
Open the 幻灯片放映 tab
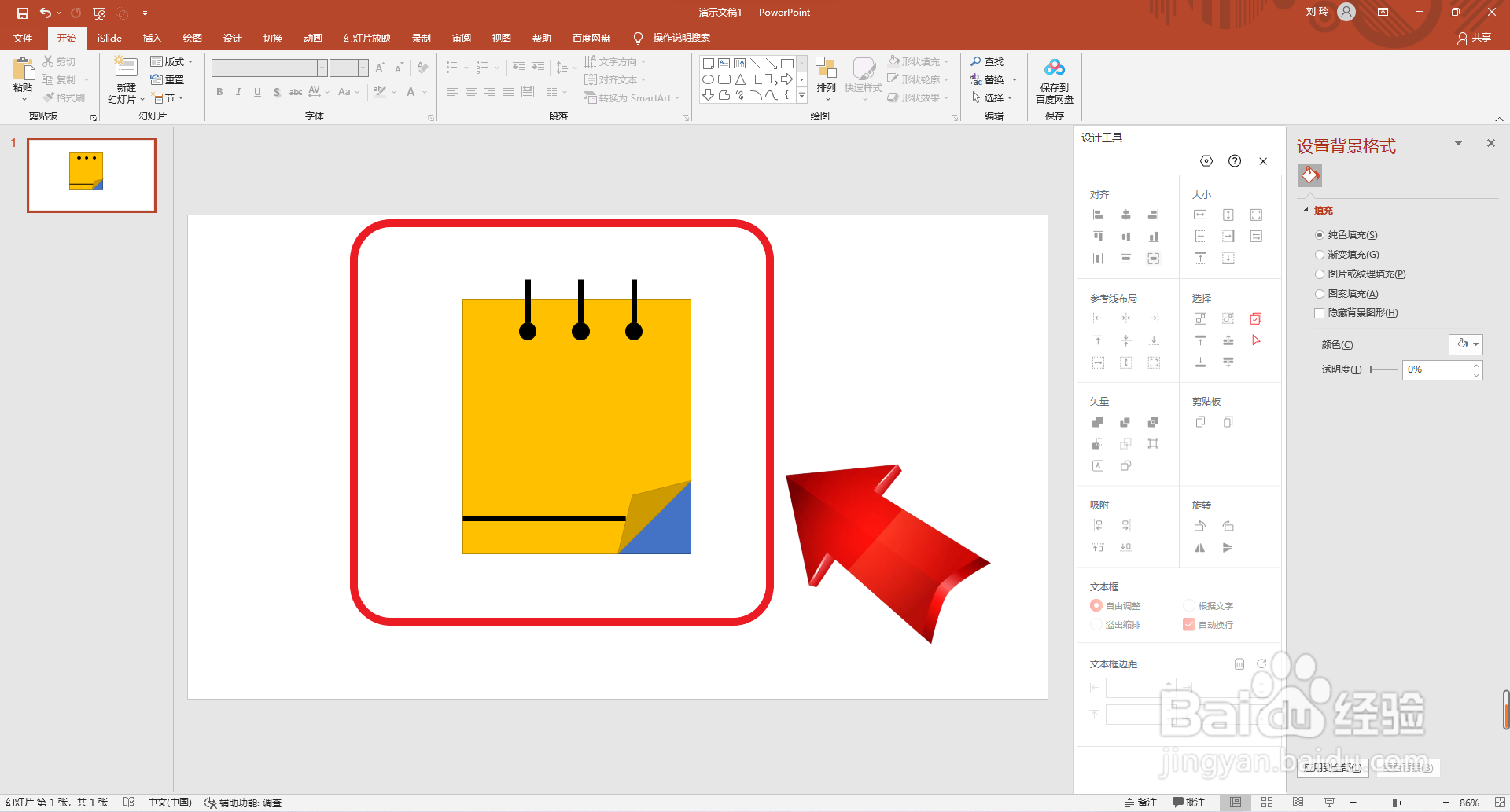pos(366,38)
